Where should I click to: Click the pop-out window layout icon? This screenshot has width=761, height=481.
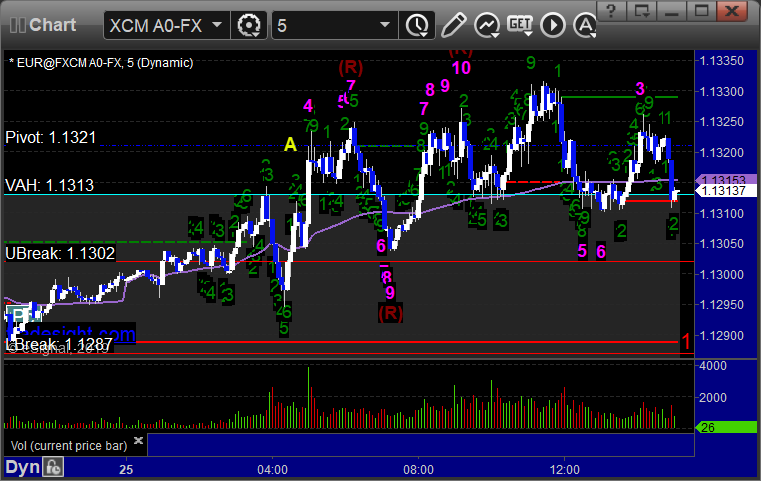click(641, 11)
